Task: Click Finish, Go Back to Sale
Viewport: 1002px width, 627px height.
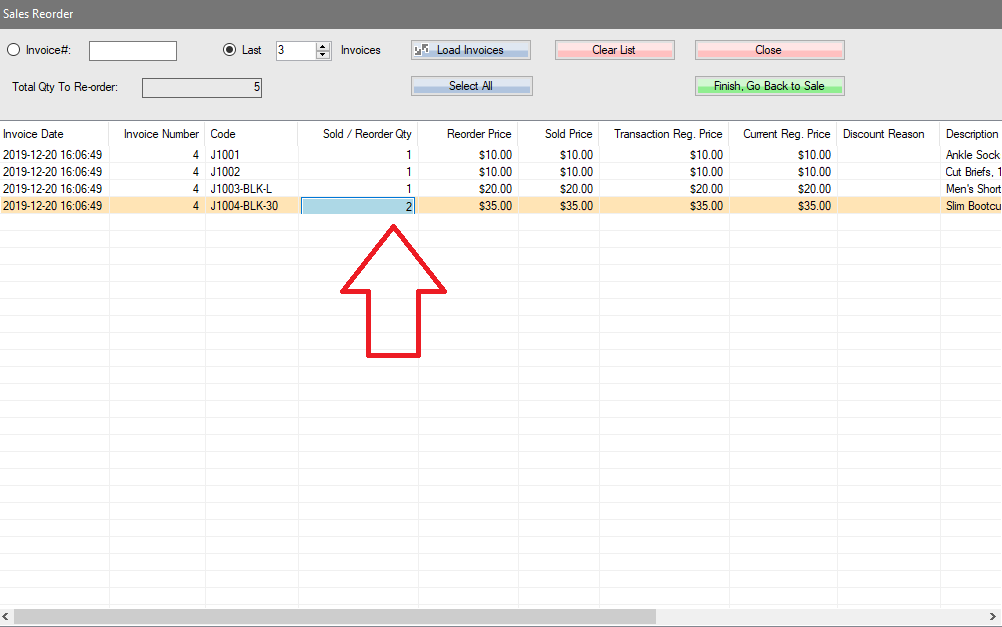Action: click(769, 86)
